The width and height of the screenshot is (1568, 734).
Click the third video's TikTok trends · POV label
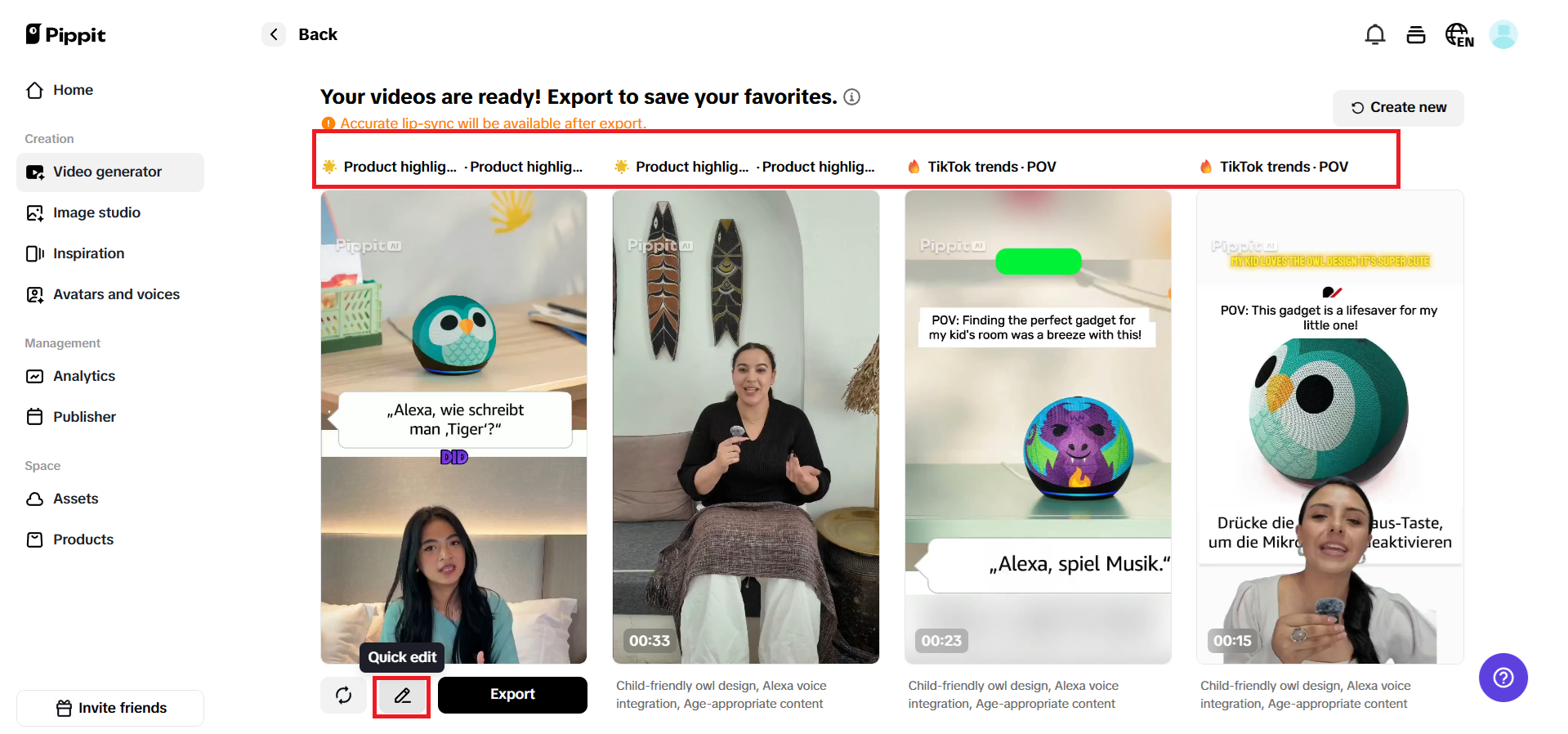click(x=992, y=167)
